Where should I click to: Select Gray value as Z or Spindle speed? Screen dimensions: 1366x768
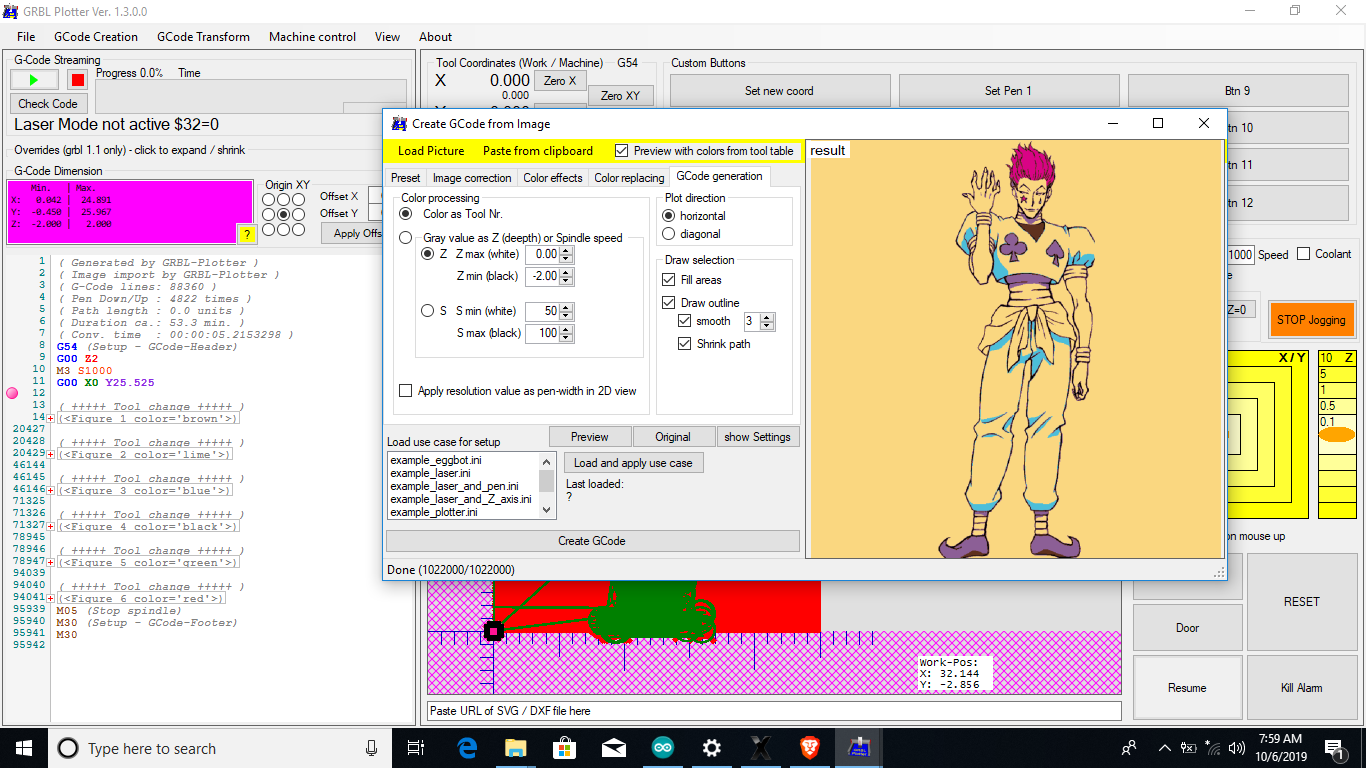pyautogui.click(x=405, y=238)
